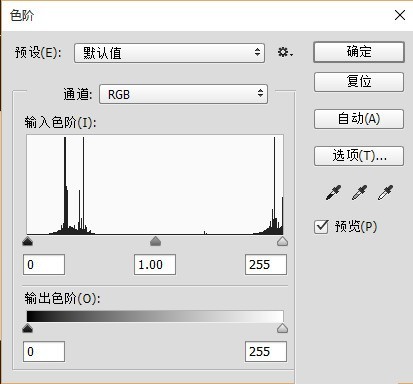Screen dimensions: 413x384
Task: Click the 输入色阶(I) label
Action: (60, 123)
